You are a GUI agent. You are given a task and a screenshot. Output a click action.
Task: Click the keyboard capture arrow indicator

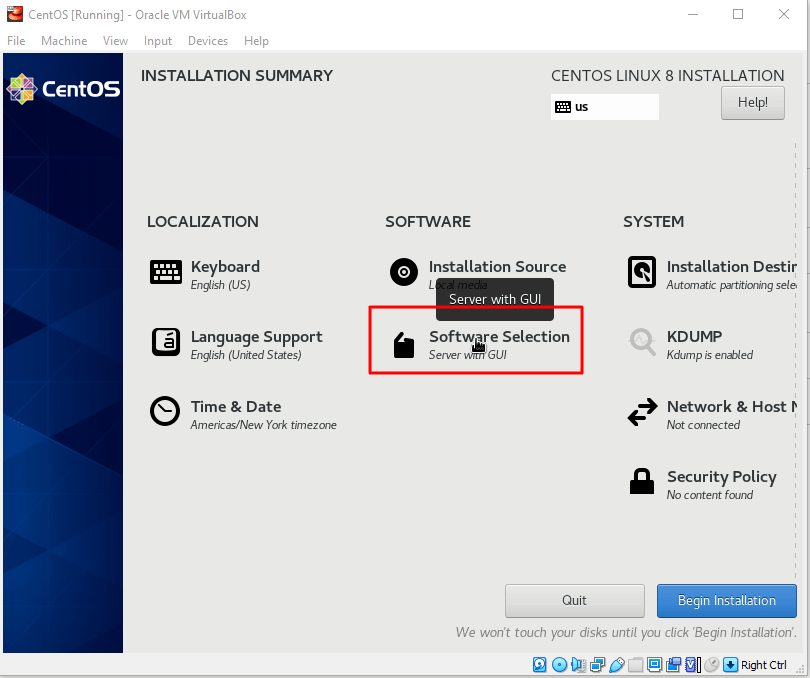[730, 665]
